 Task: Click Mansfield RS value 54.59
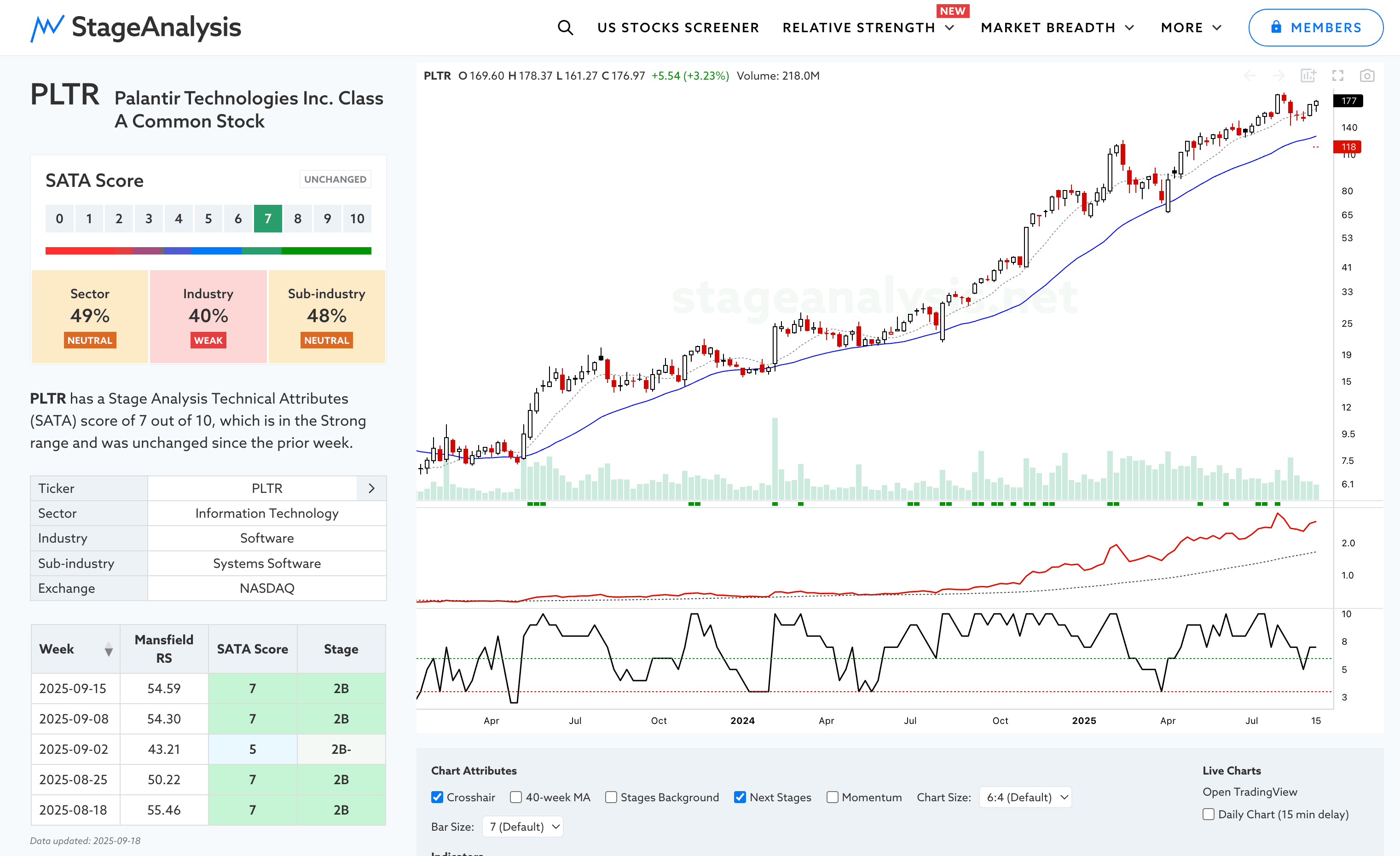[164, 688]
